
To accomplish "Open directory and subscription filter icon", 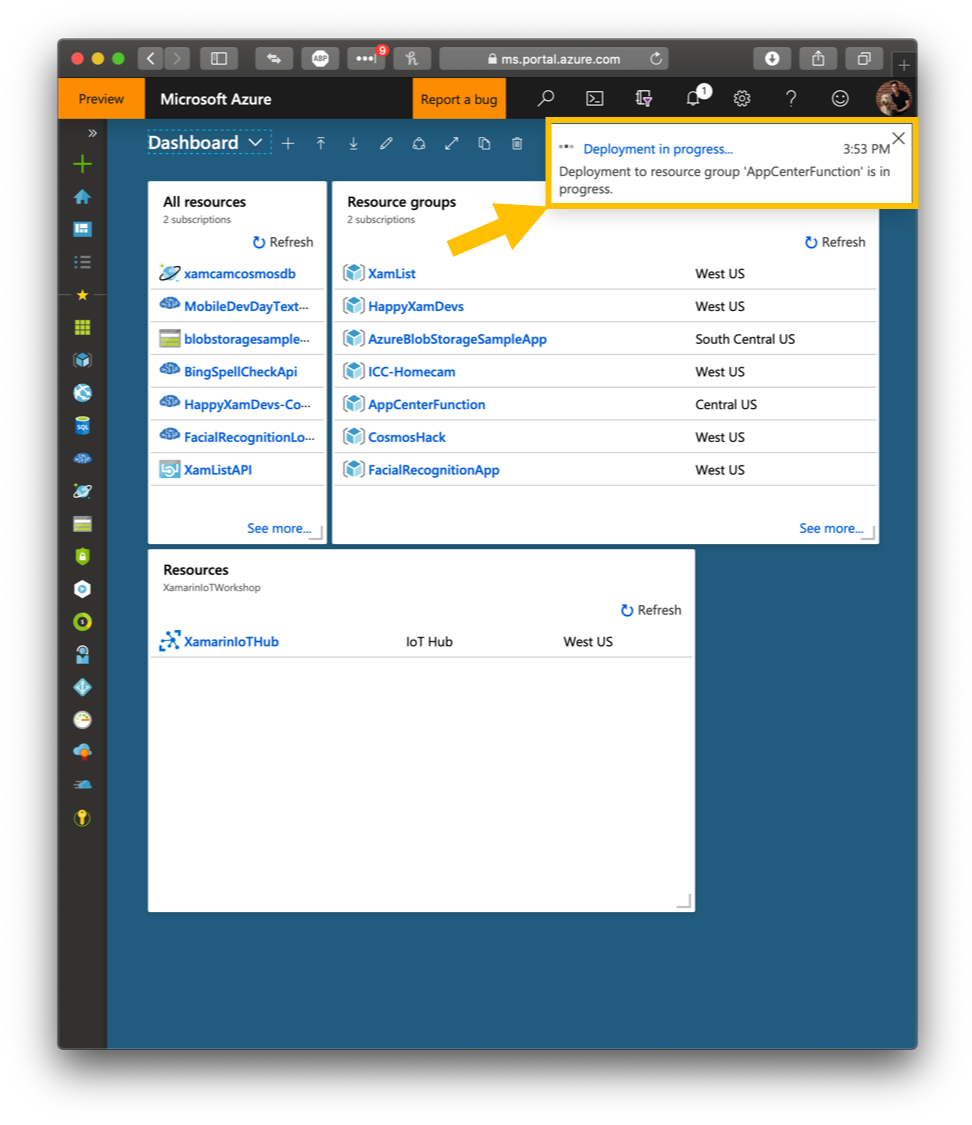I will click(643, 98).
